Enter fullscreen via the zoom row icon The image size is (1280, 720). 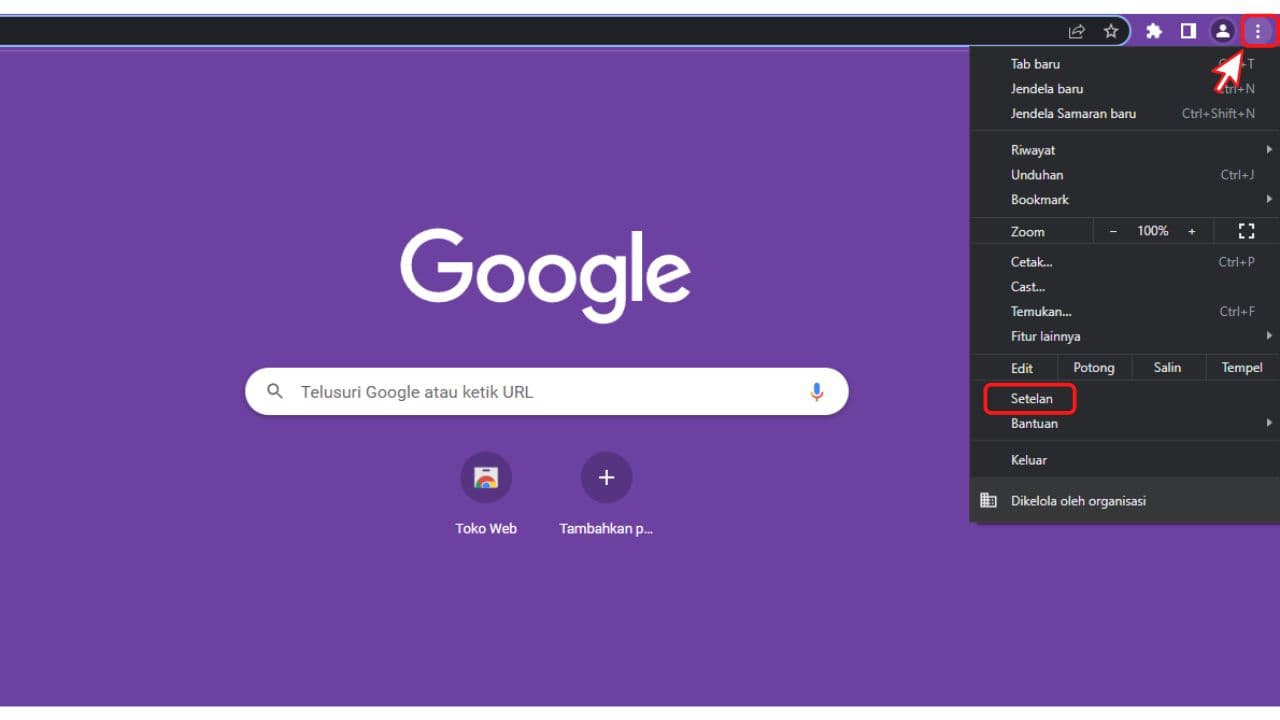[1246, 231]
